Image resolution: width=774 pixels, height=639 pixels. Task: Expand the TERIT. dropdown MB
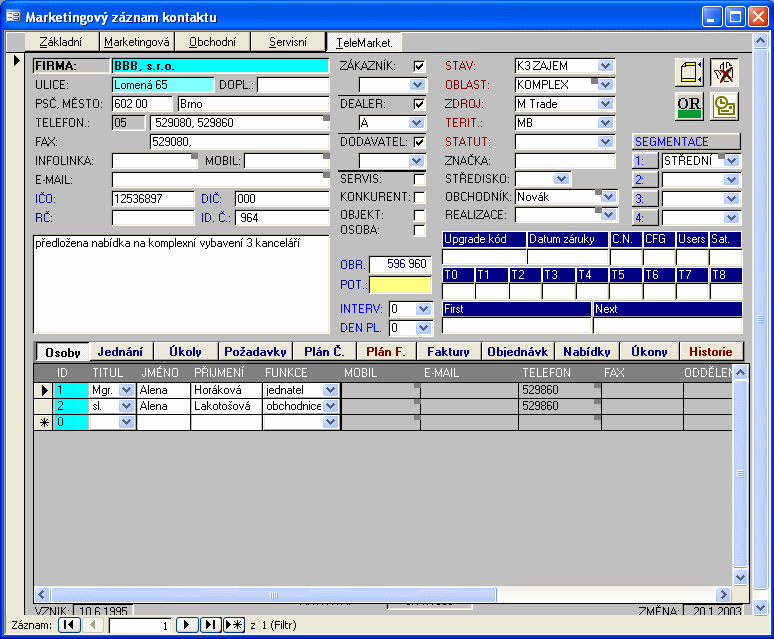coord(605,123)
